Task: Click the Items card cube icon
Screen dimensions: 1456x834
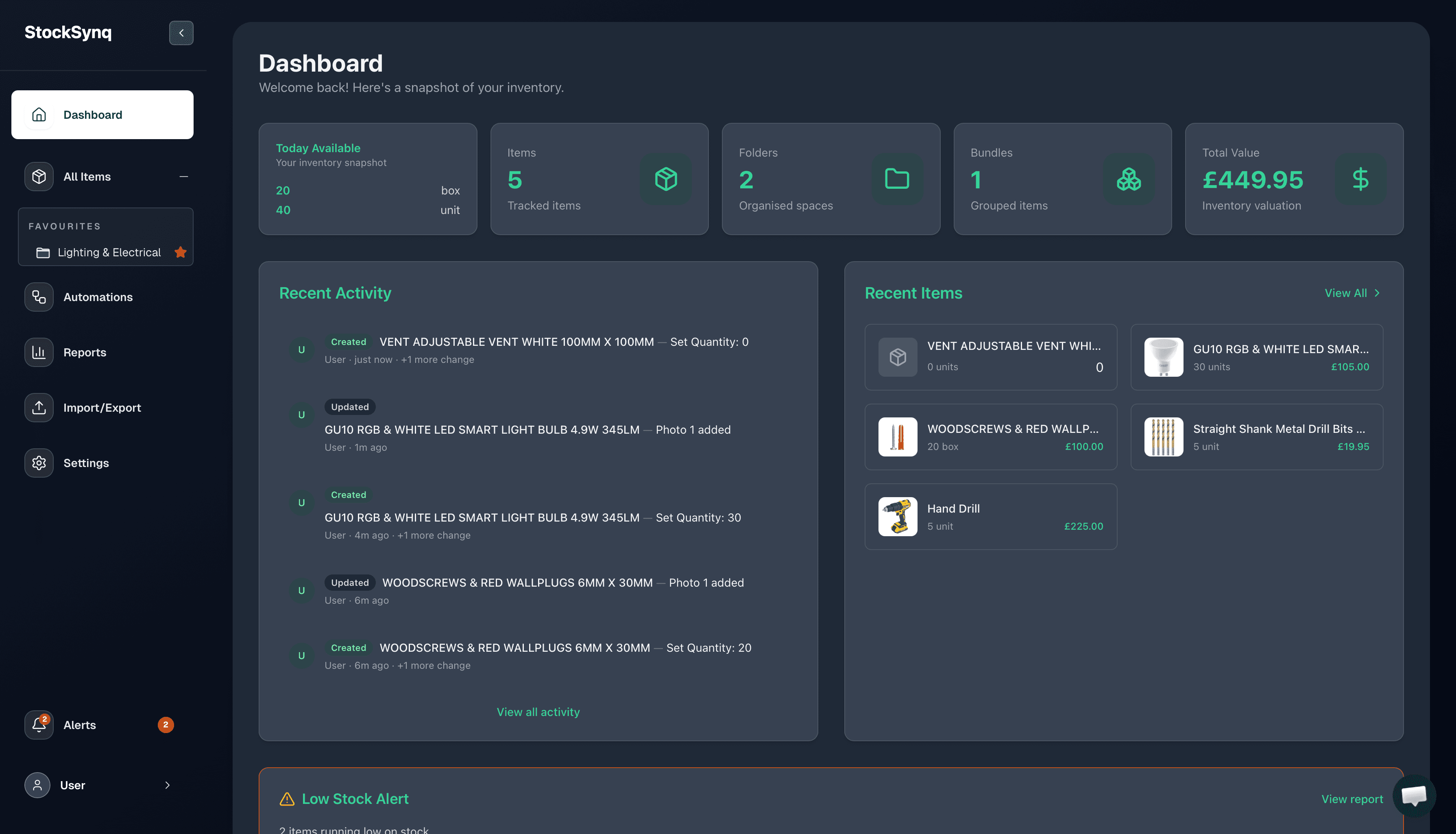Action: point(666,179)
